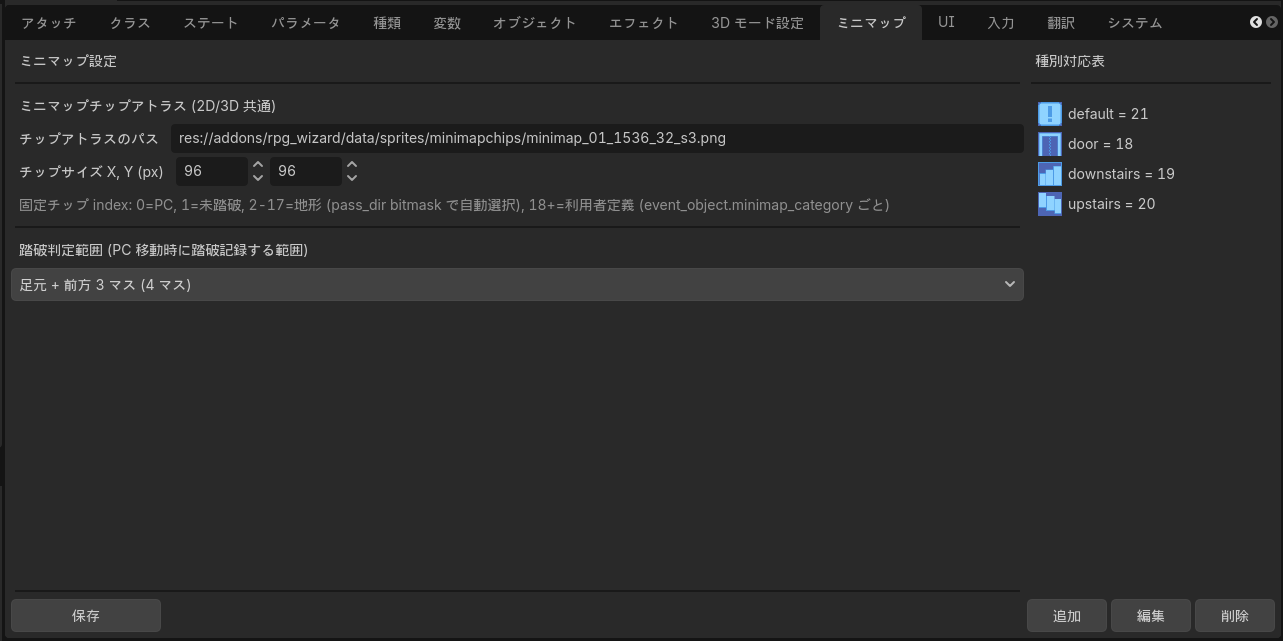
Task: Switch to the アタッチ tab
Action: click(x=48, y=23)
